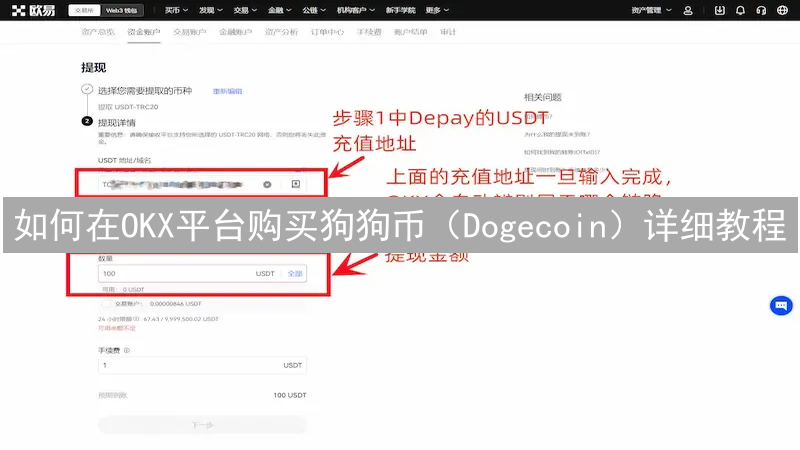Open the 订单中心 tab
Viewport: 800px width, 450px height.
tap(327, 32)
